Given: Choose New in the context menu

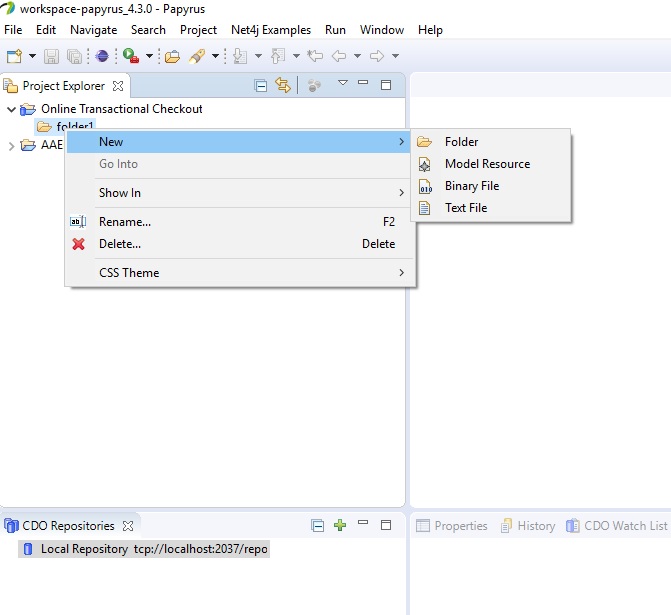Looking at the screenshot, I should click(x=238, y=142).
